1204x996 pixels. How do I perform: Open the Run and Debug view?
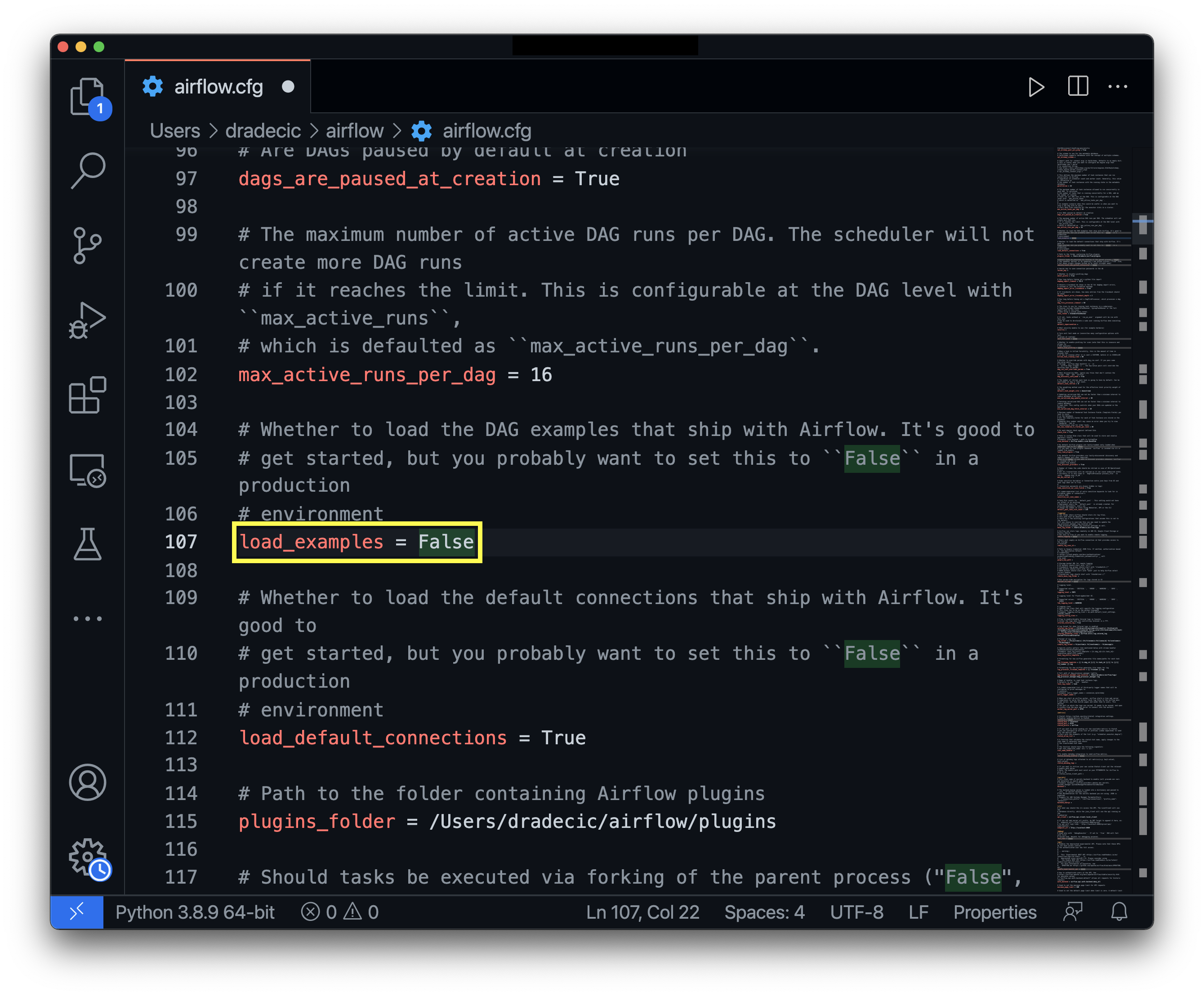coord(87,320)
